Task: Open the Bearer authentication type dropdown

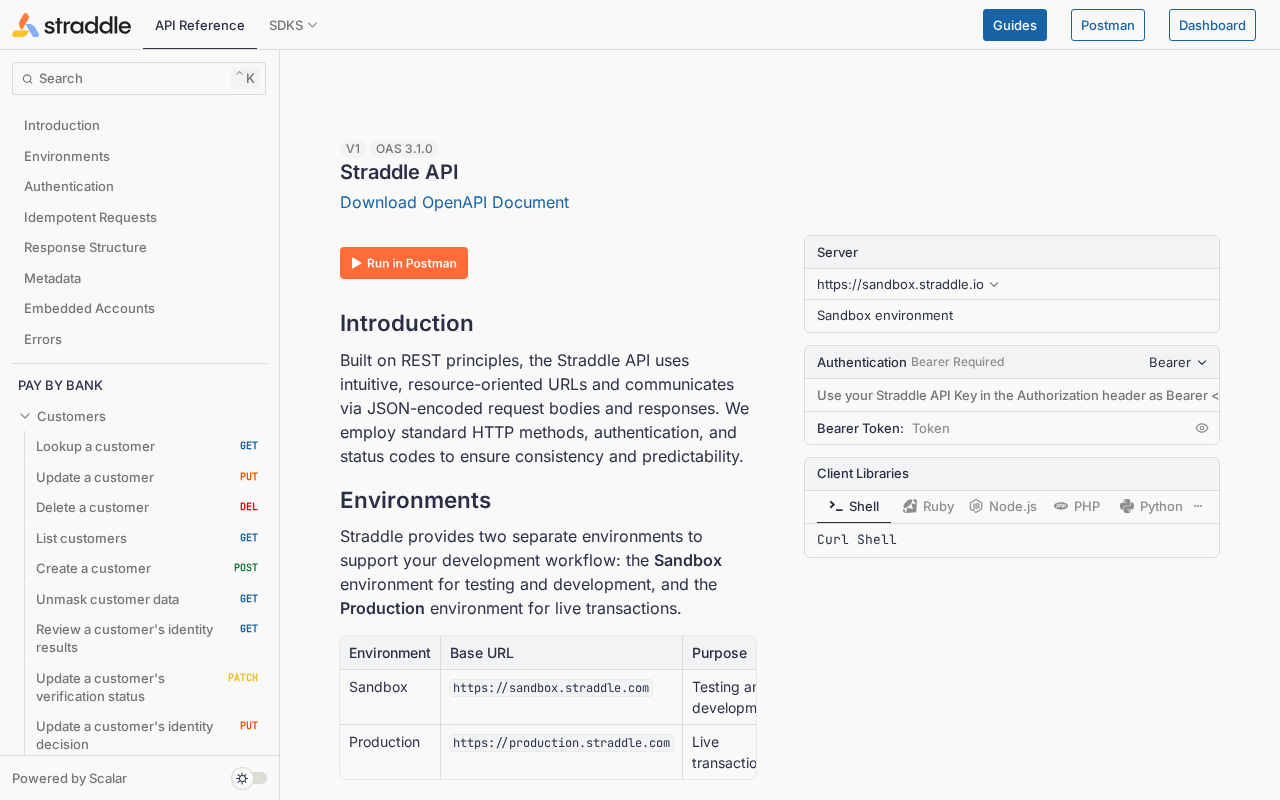Action: click(x=1178, y=362)
